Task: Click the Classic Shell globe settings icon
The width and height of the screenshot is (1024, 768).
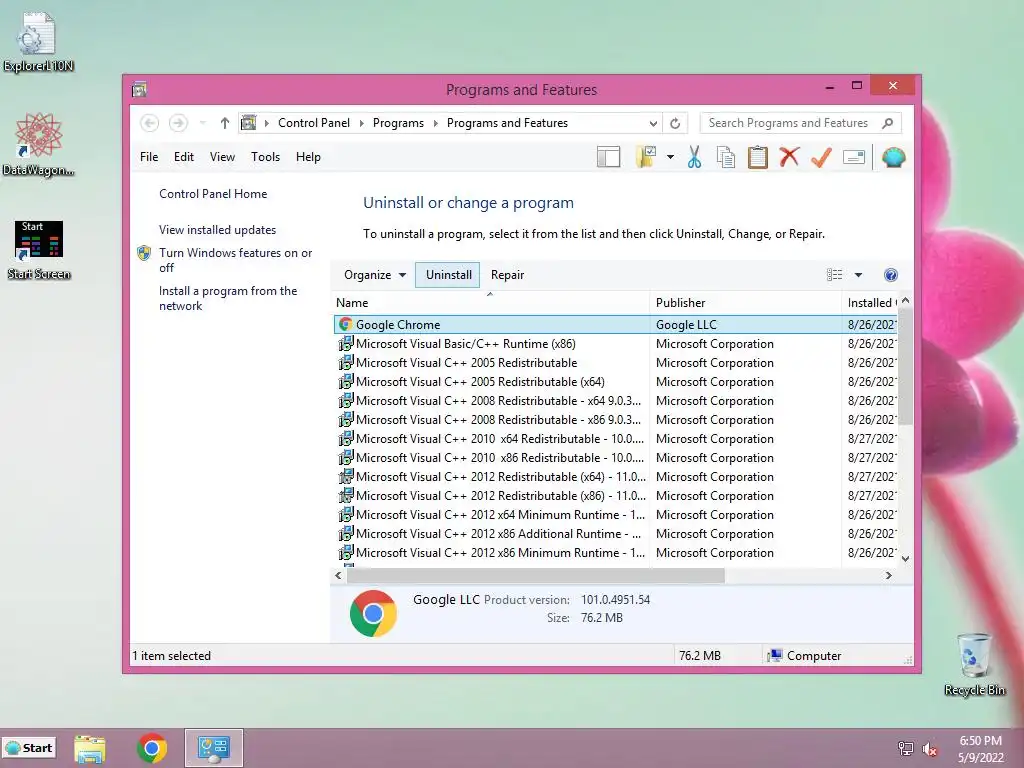Action: click(x=893, y=157)
